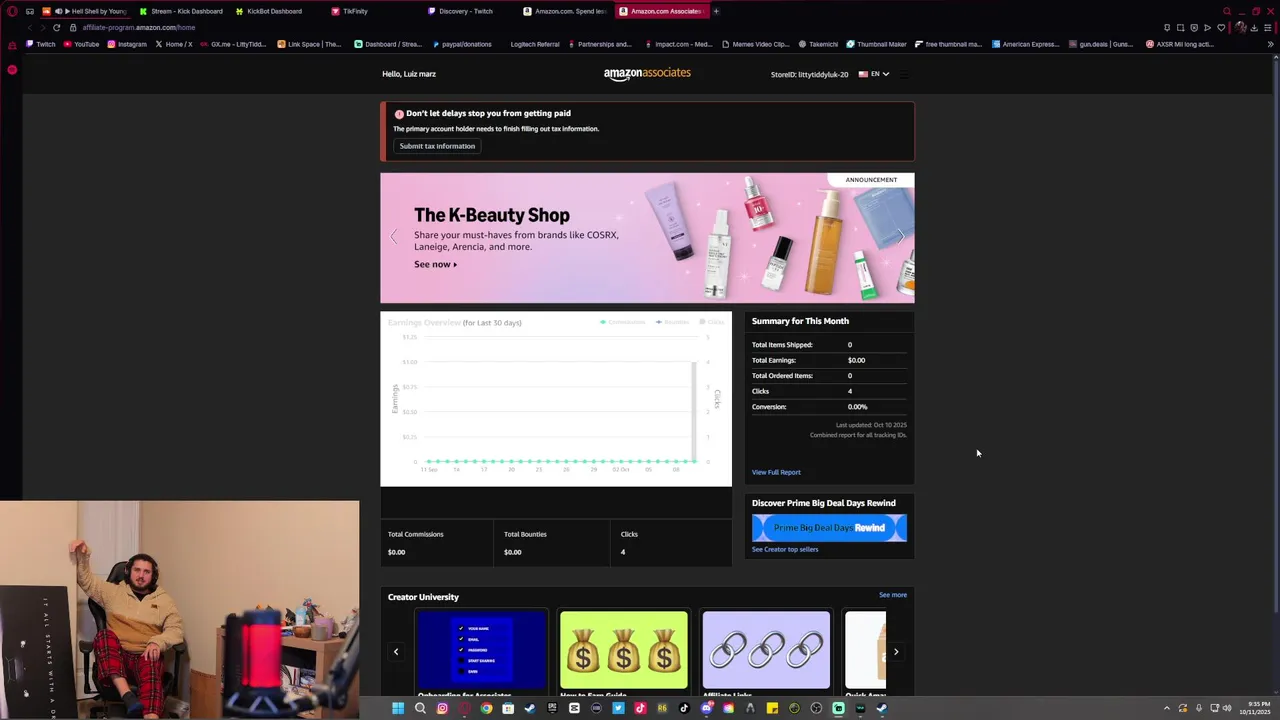This screenshot has width=1280, height=720.
Task: Launch Instagram from the taskbar
Action: [442, 708]
